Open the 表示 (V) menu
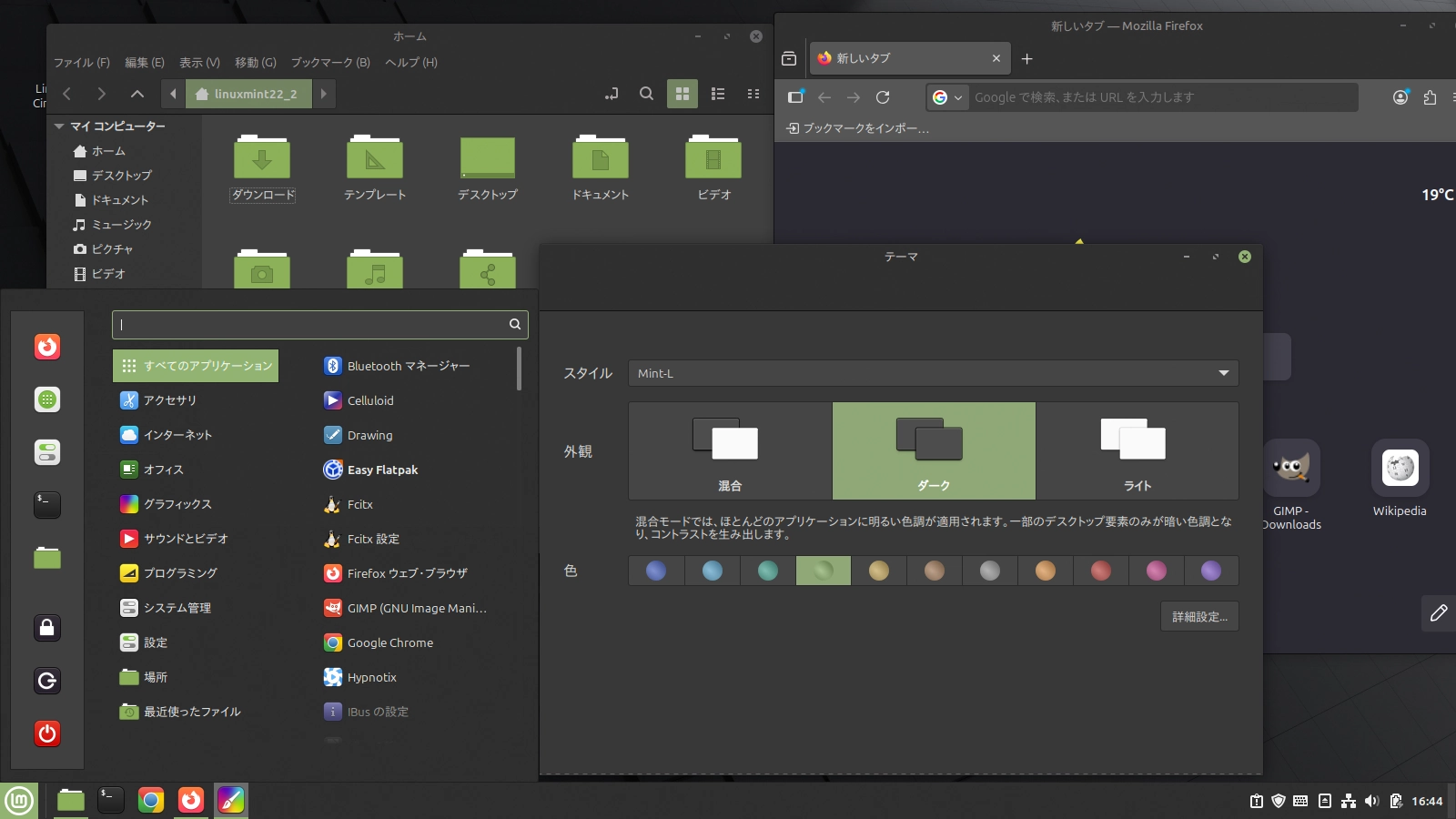This screenshot has height=819, width=1456. 199,63
